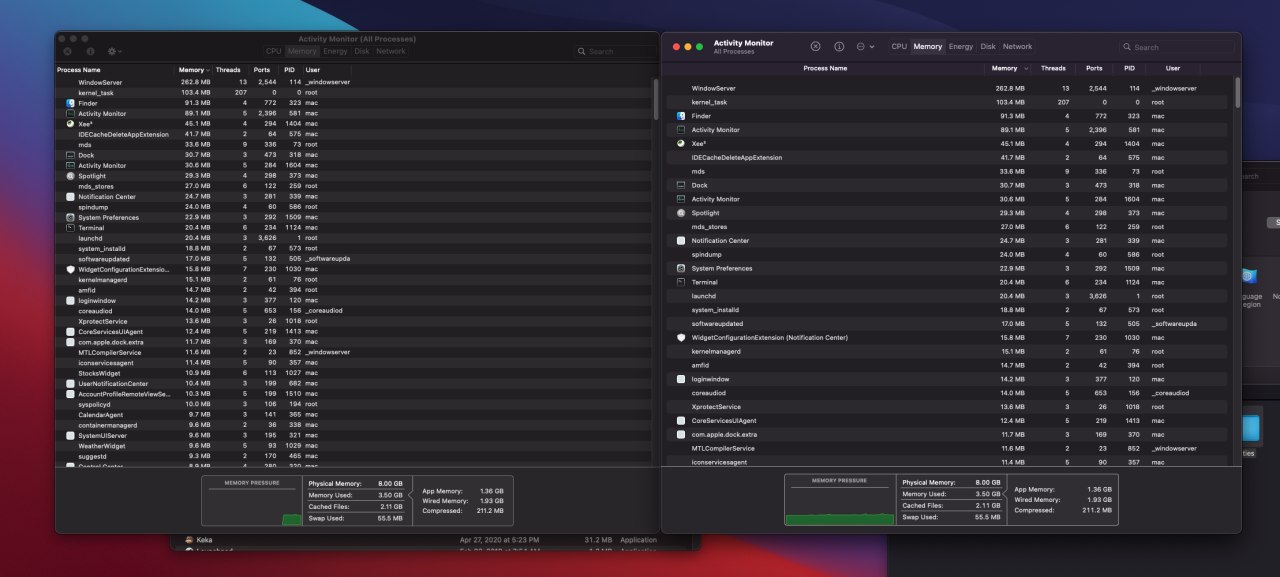Click Dock process icon in front window

681,185
